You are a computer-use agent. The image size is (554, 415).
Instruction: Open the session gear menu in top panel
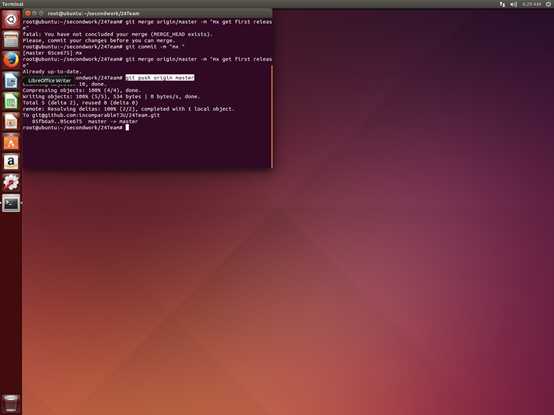[548, 4]
